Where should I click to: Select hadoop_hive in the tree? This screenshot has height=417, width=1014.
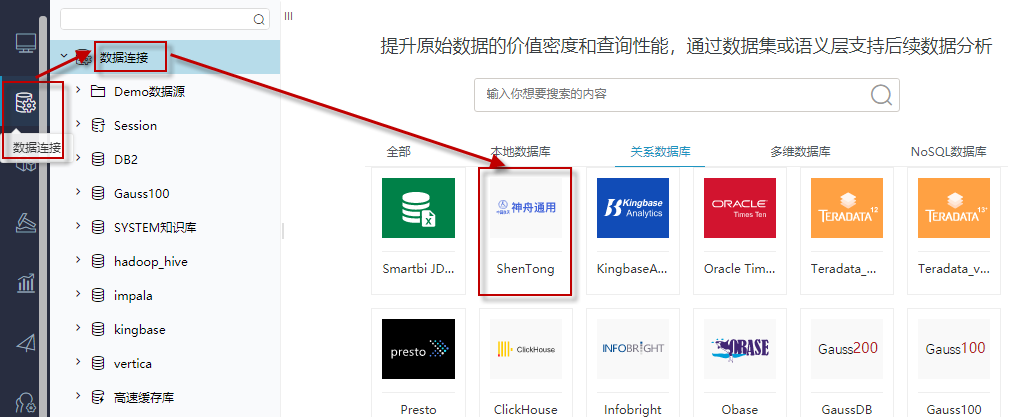151,262
